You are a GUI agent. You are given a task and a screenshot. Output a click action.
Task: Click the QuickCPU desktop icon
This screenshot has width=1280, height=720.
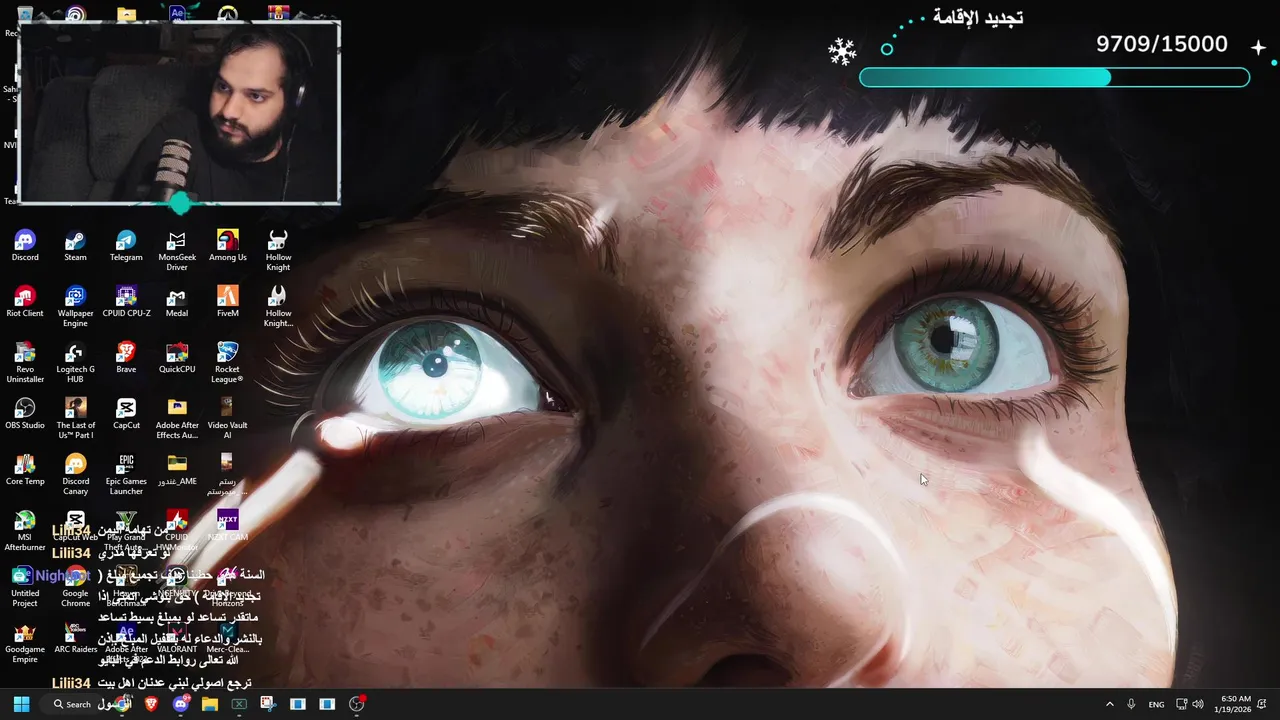(x=177, y=358)
